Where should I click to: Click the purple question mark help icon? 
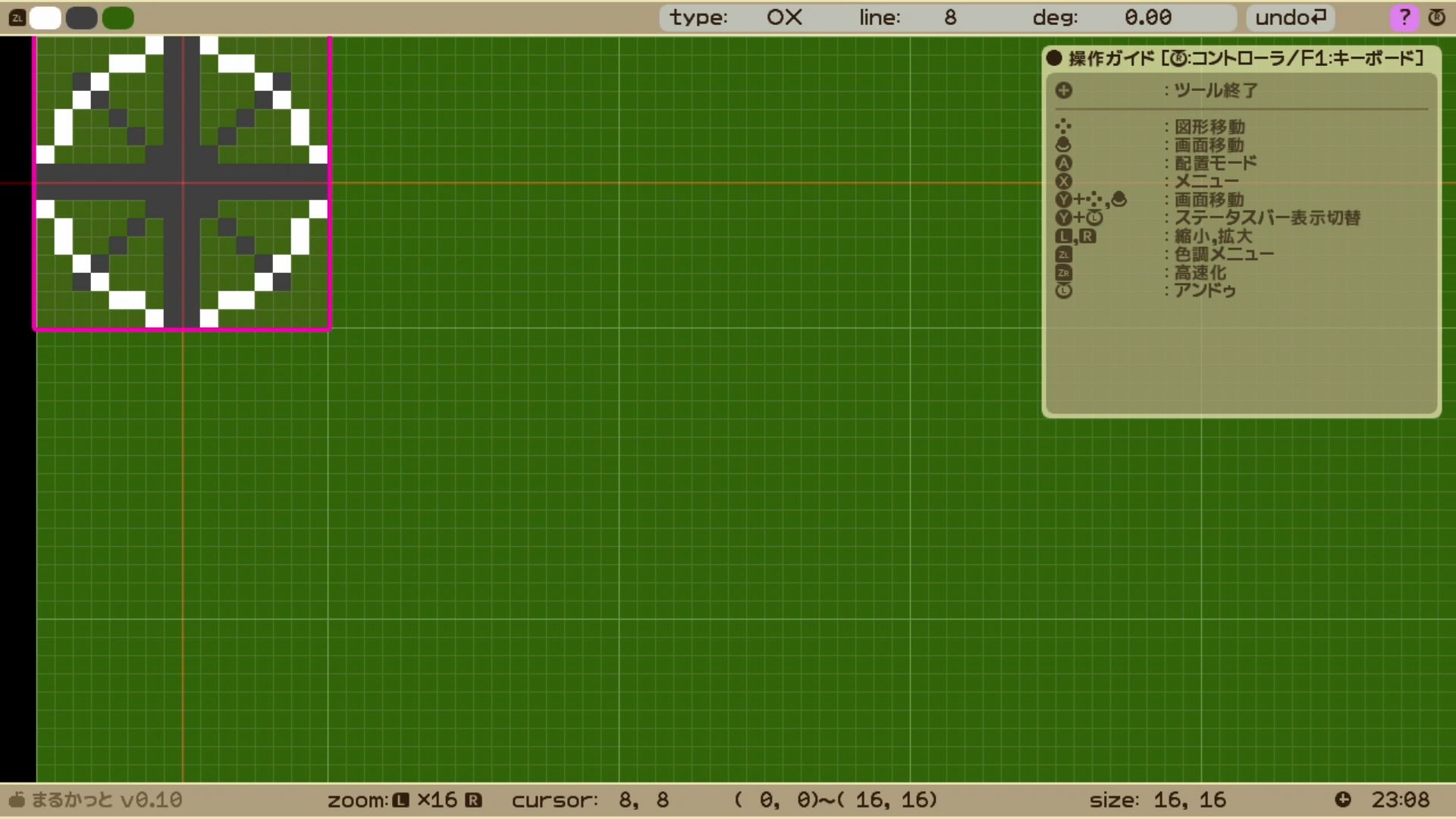click(x=1404, y=17)
